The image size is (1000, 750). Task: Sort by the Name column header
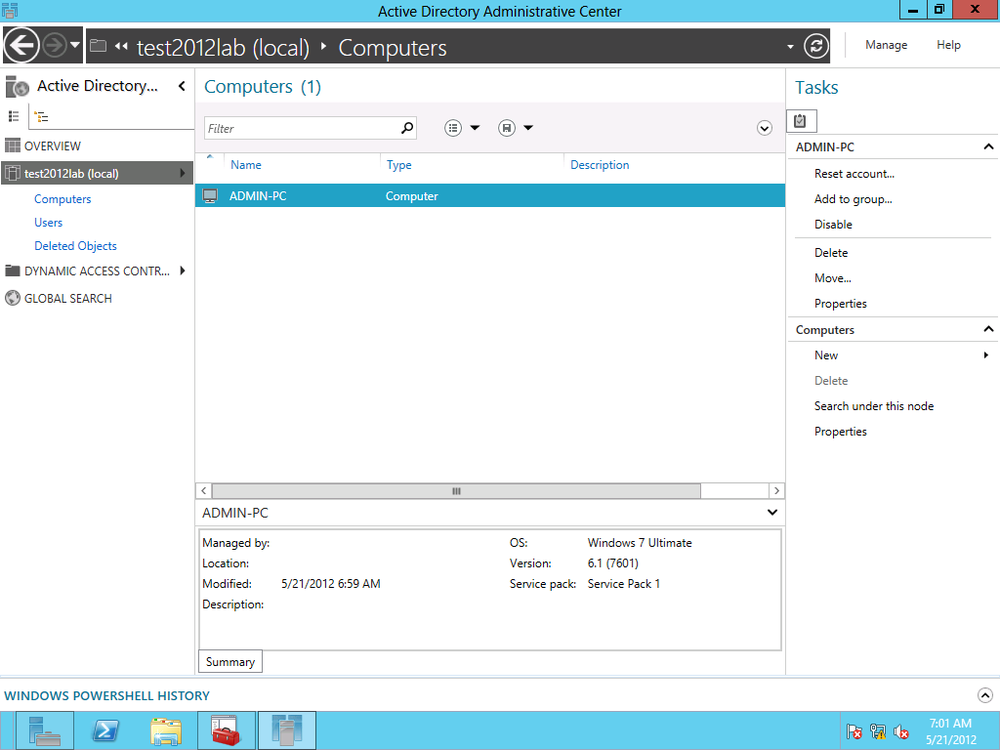tap(246, 165)
